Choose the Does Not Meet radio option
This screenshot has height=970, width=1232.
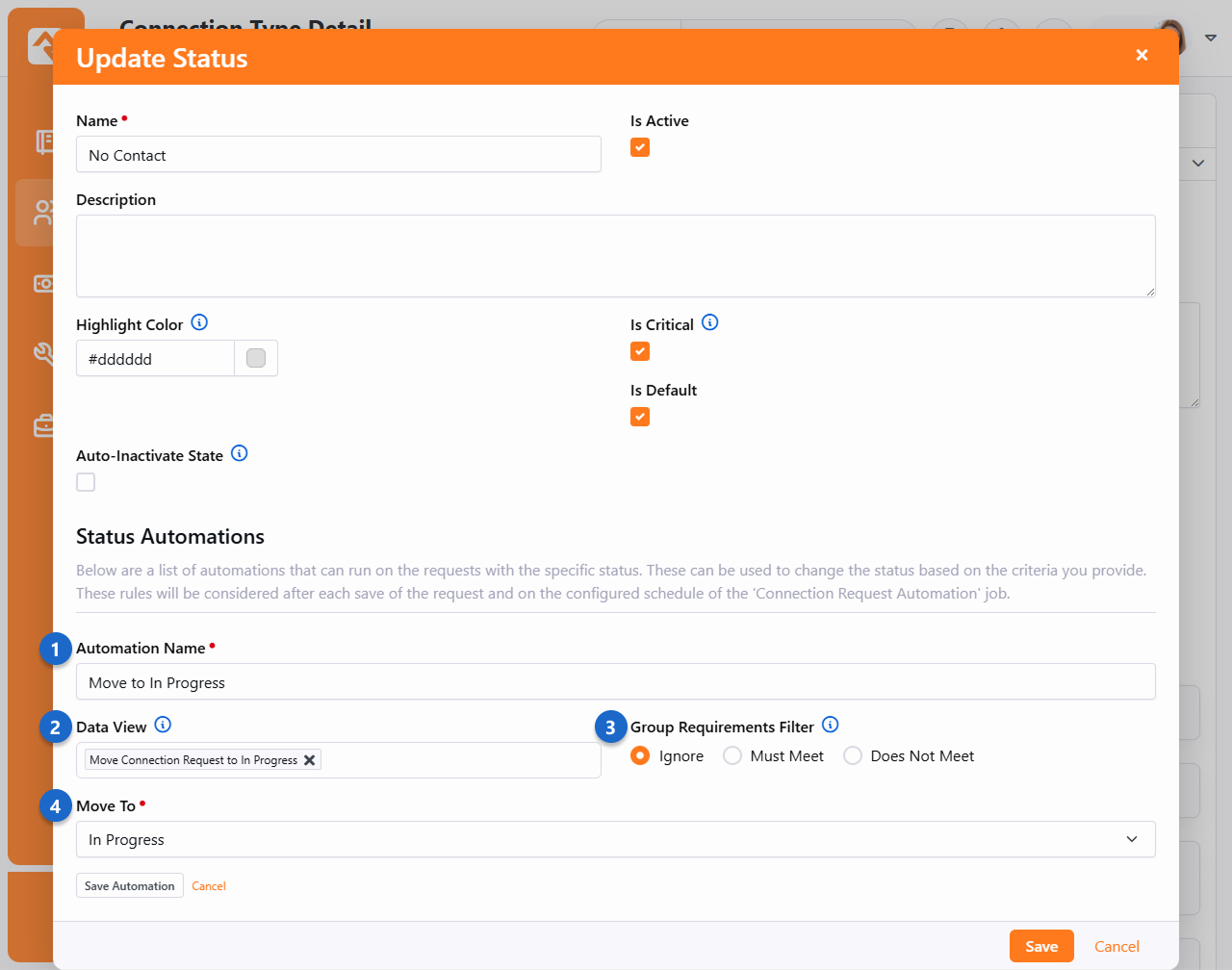853,756
